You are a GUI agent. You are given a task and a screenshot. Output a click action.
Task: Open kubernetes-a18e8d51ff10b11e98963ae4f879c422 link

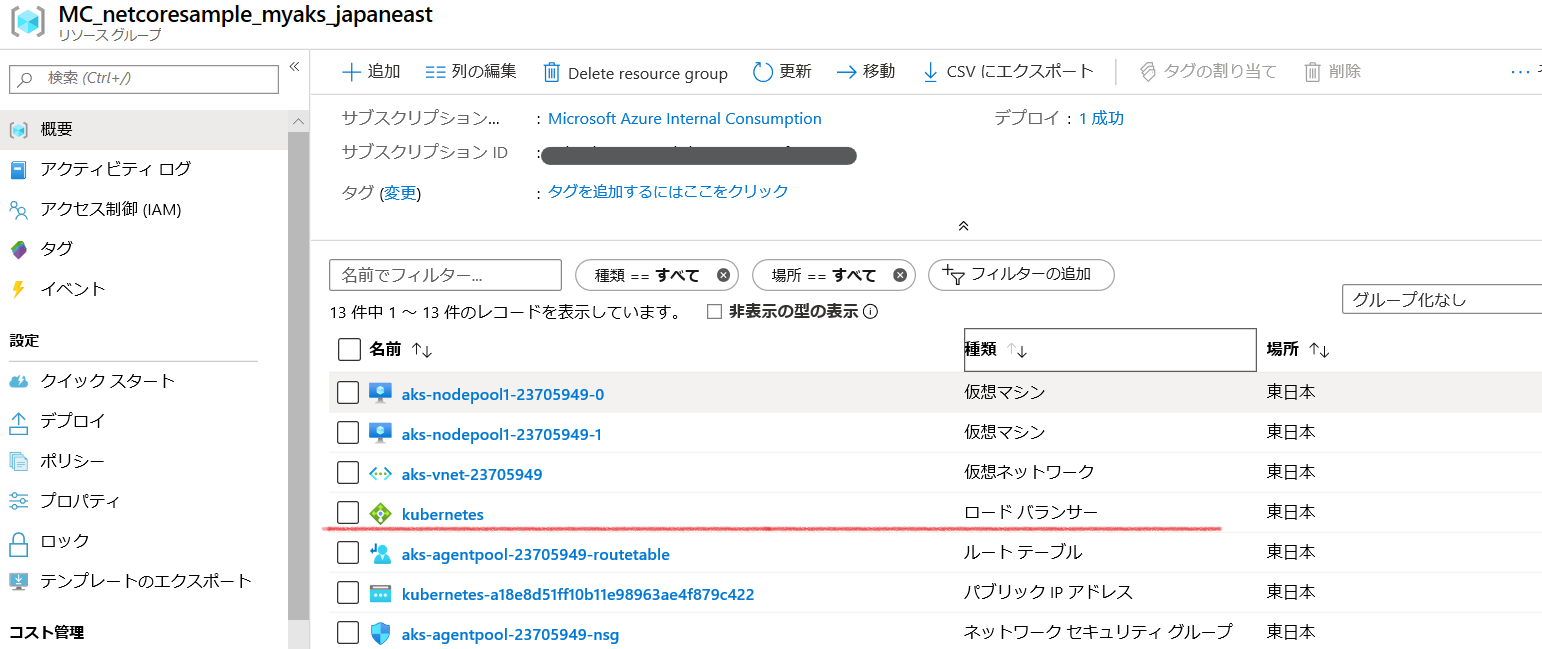tap(578, 594)
